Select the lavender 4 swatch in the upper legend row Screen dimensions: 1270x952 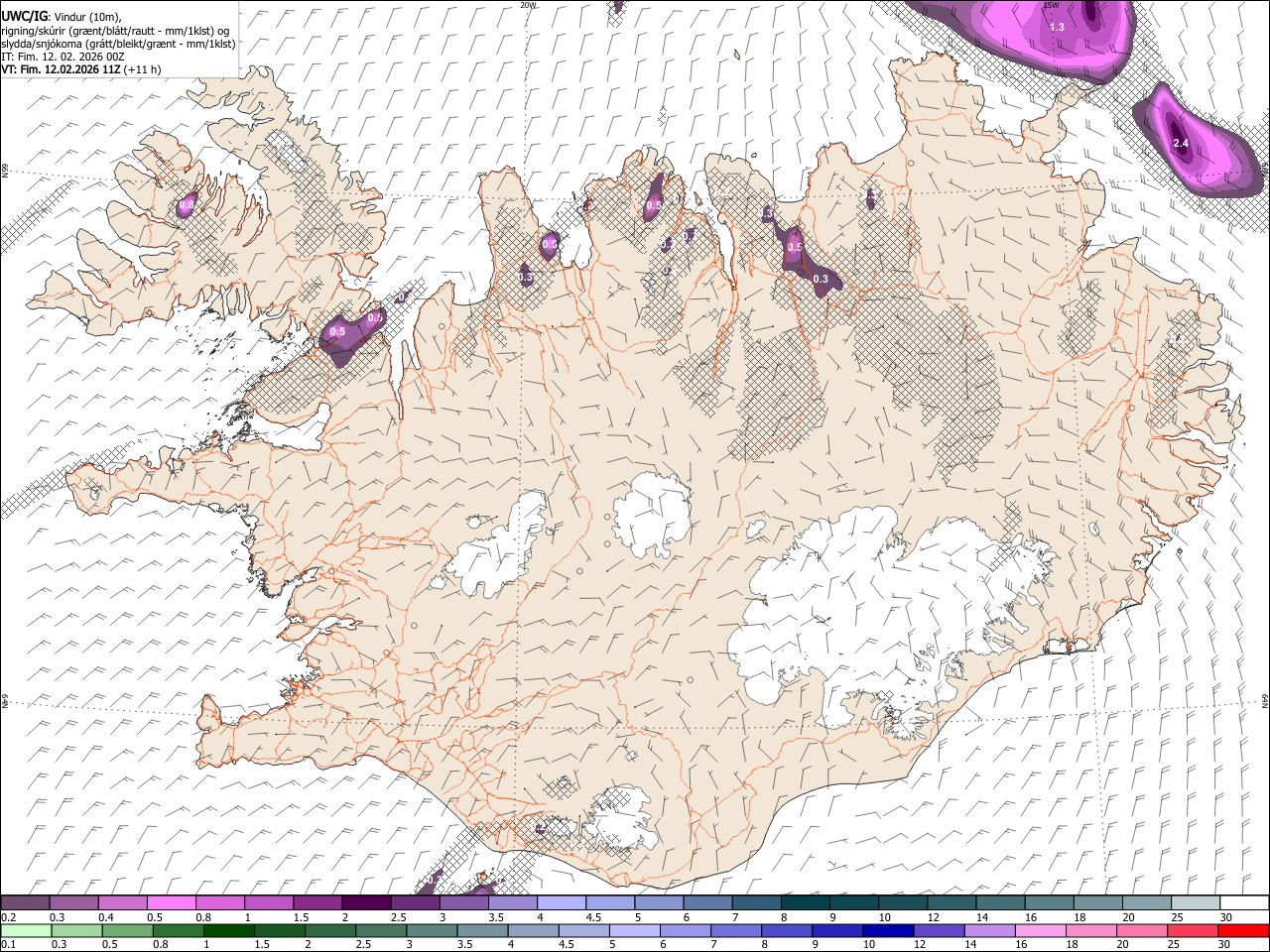pos(562,902)
